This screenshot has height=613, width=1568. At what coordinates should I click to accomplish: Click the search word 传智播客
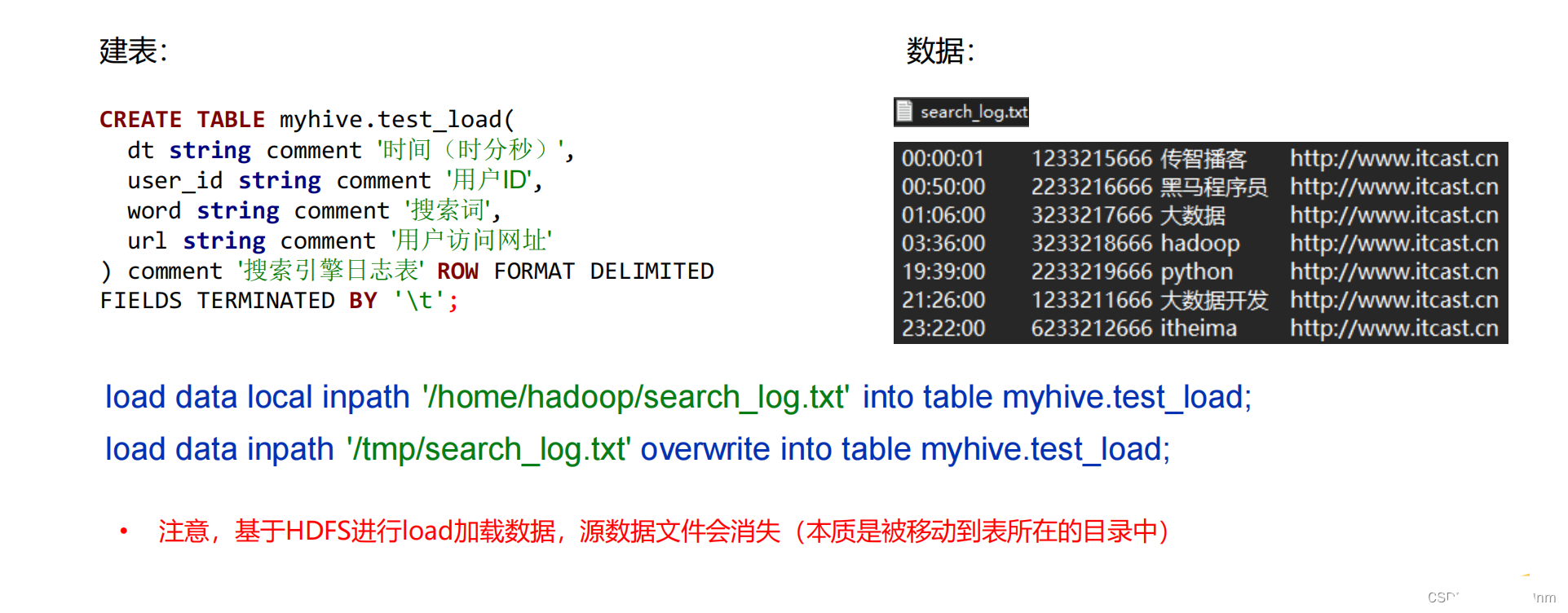[x=1204, y=158]
